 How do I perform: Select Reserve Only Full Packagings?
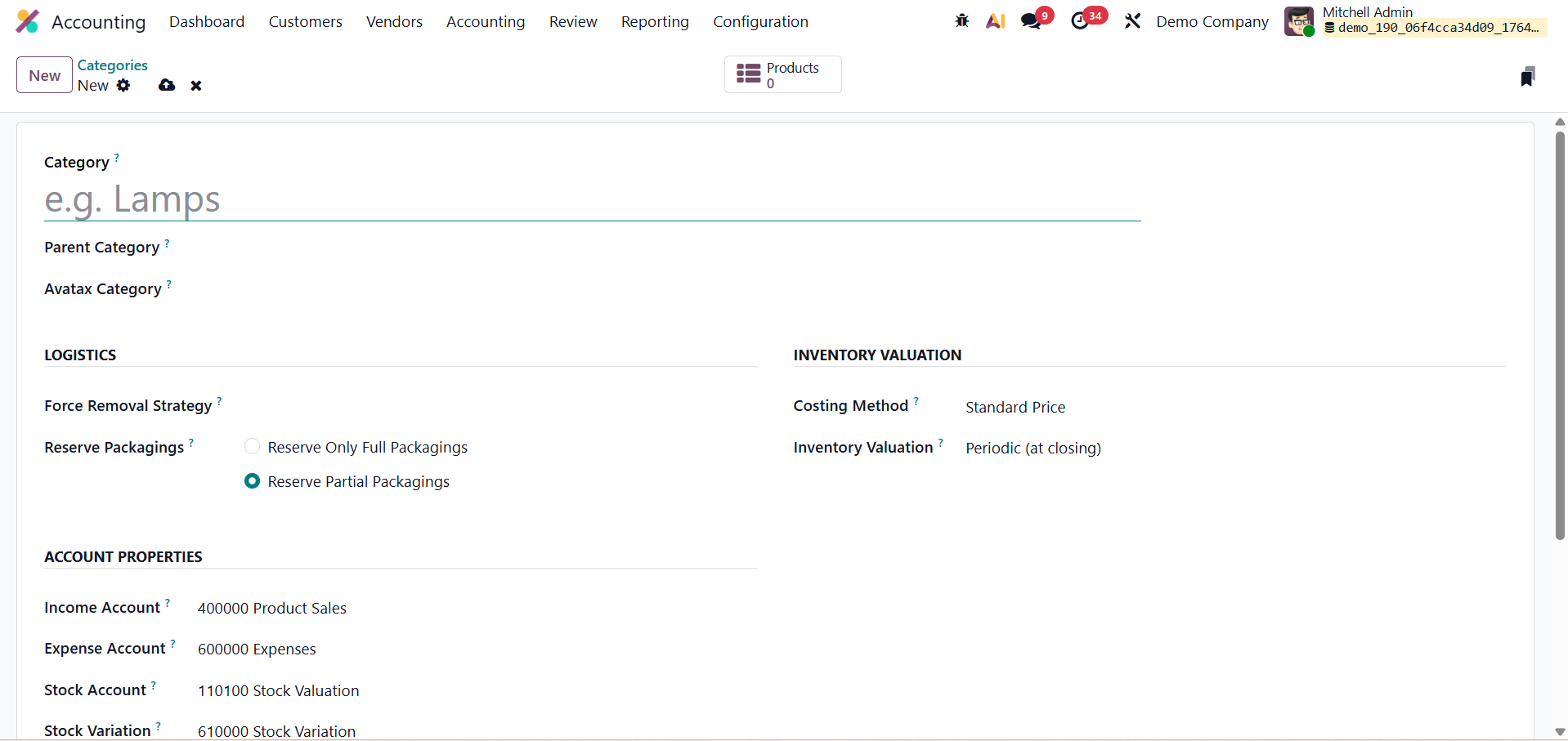click(x=253, y=446)
